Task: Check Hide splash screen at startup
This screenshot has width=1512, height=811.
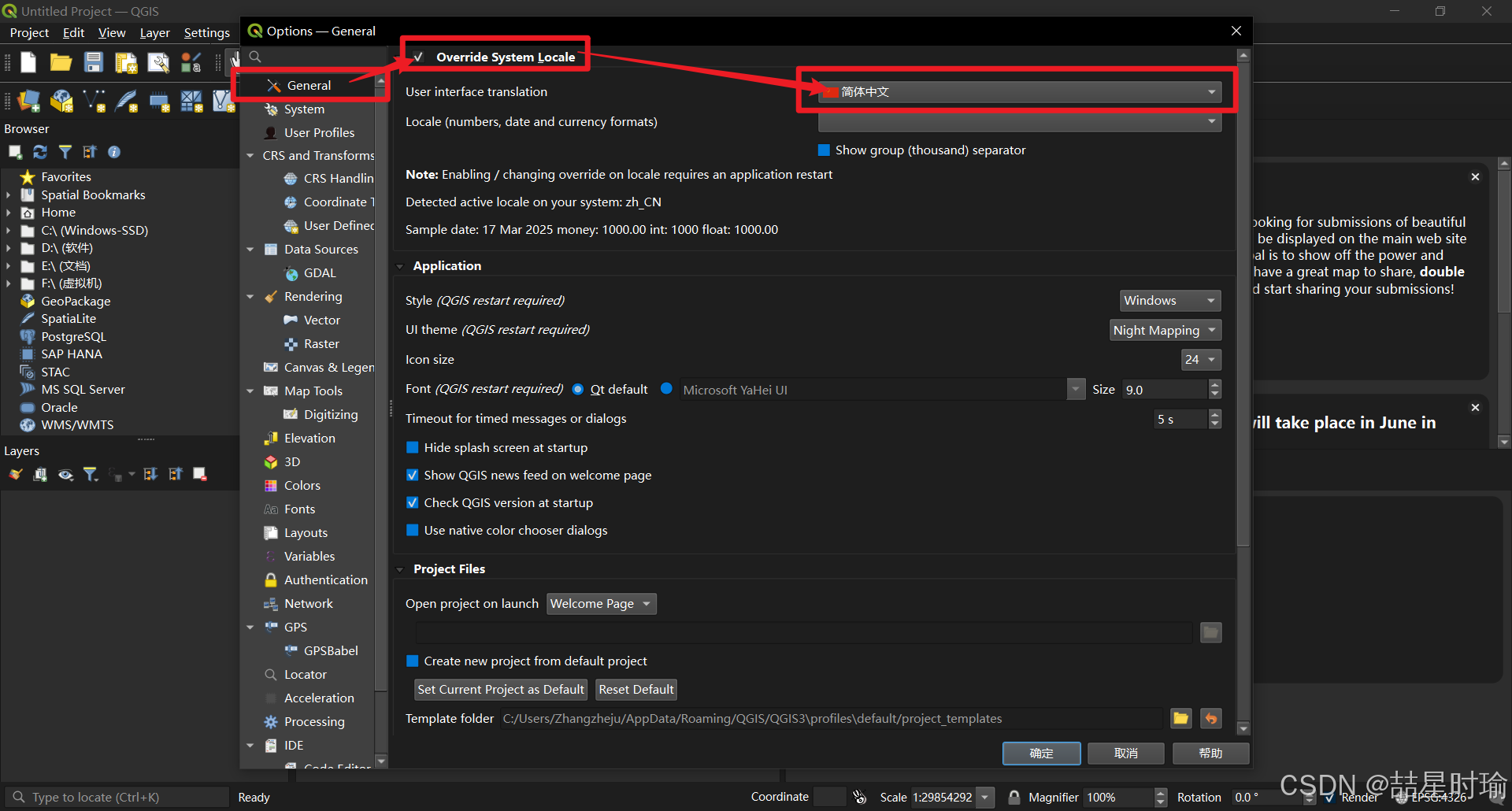Action: tap(412, 447)
